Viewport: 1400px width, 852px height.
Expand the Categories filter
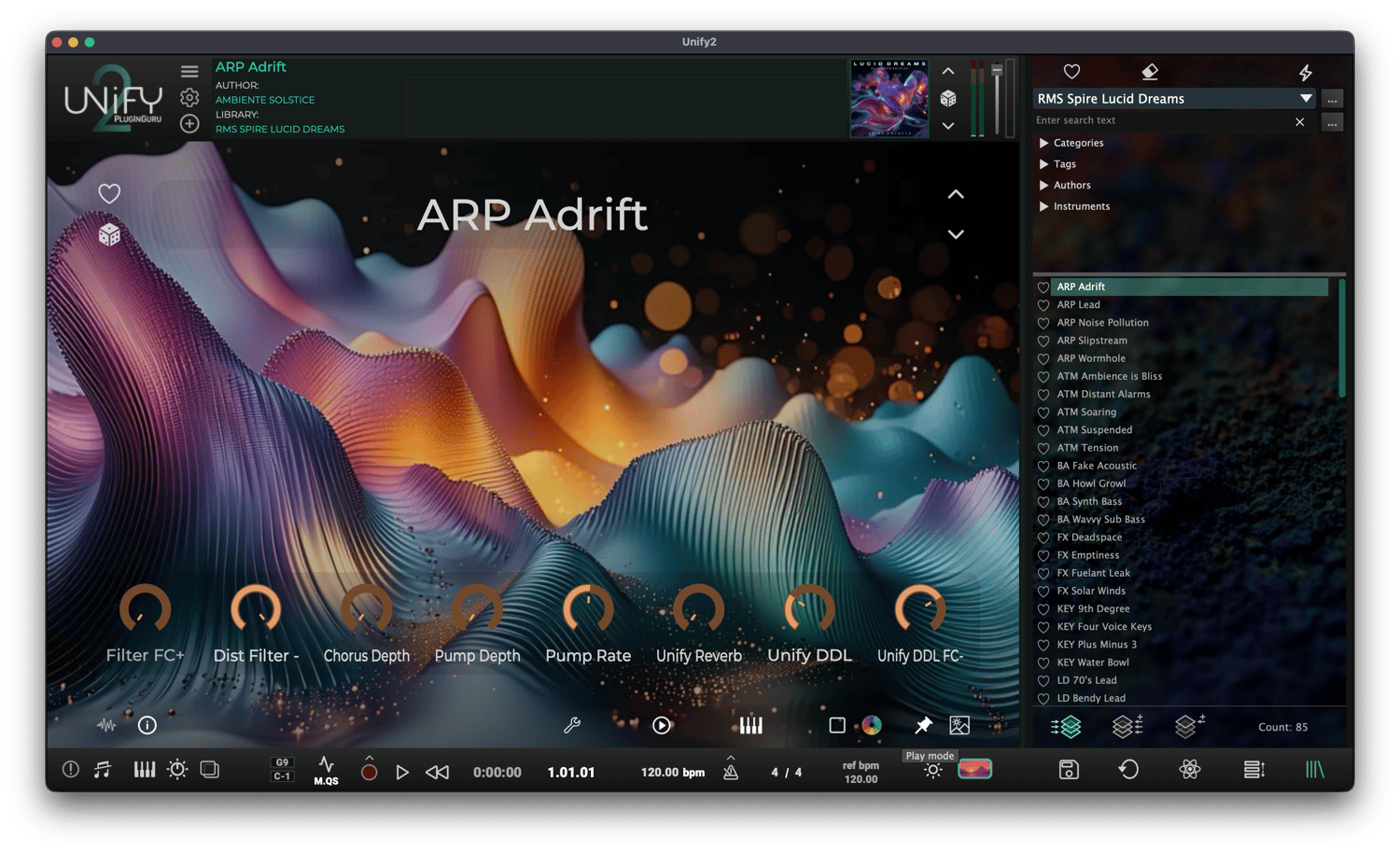click(1043, 143)
